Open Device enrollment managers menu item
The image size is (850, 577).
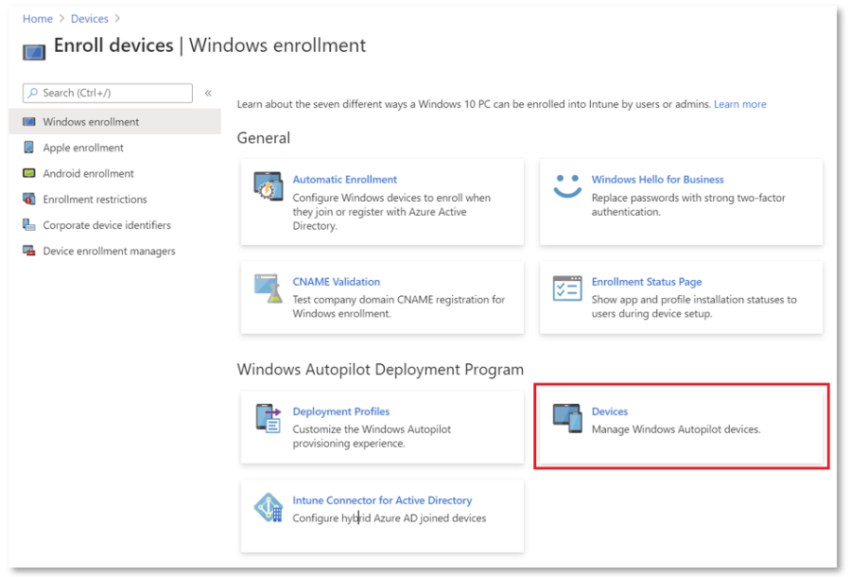click(x=109, y=252)
